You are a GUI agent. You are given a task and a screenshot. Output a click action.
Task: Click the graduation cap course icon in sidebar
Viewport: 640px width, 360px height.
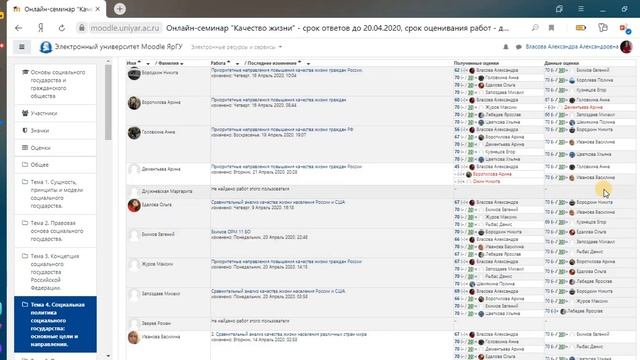(x=25, y=72)
